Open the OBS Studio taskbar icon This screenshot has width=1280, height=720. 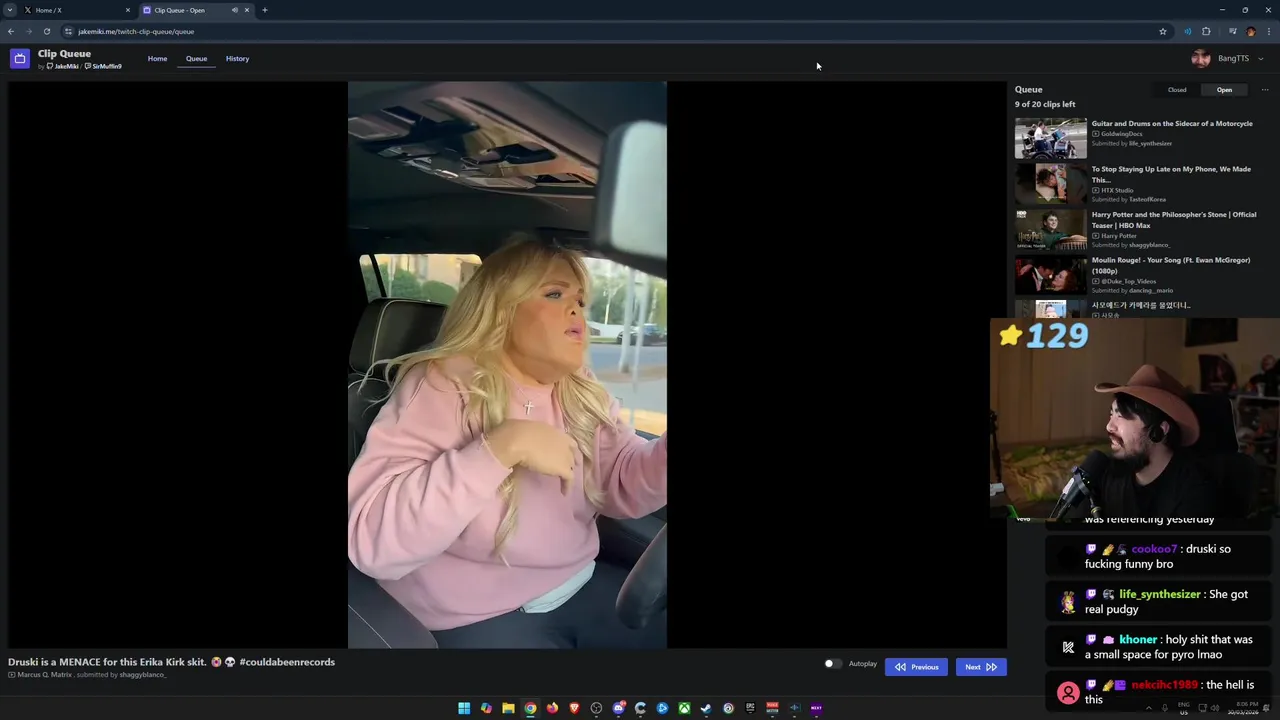(x=596, y=708)
